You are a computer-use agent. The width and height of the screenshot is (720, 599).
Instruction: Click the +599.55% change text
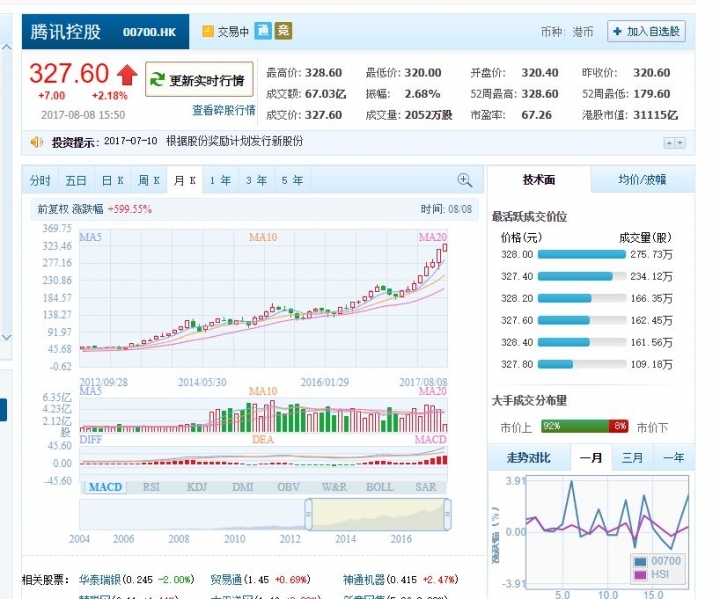point(129,209)
